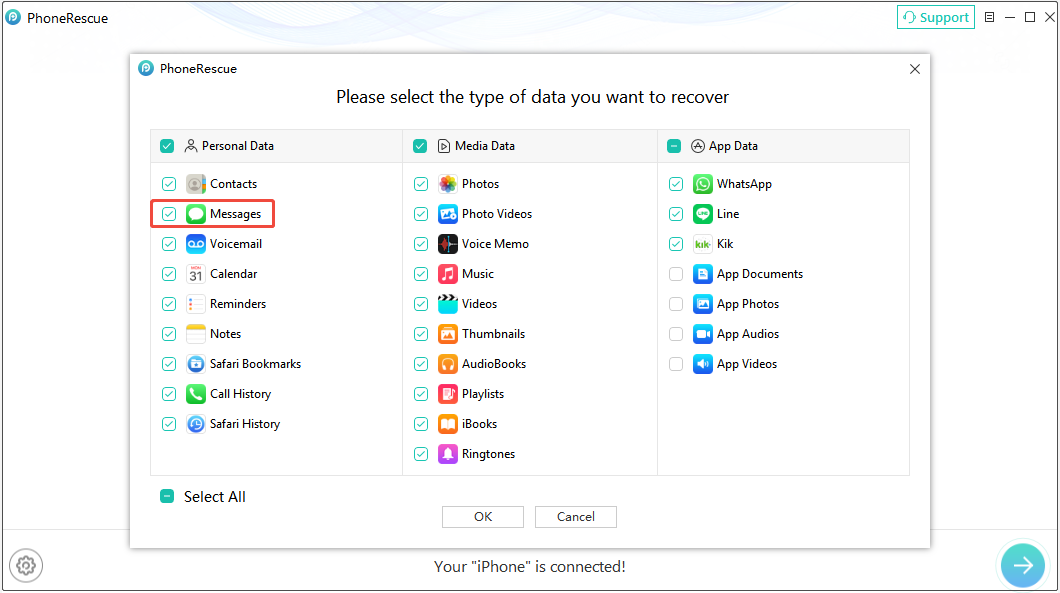This screenshot has width=1060, height=593.
Task: Click the App Documents icon
Action: [x=702, y=274]
